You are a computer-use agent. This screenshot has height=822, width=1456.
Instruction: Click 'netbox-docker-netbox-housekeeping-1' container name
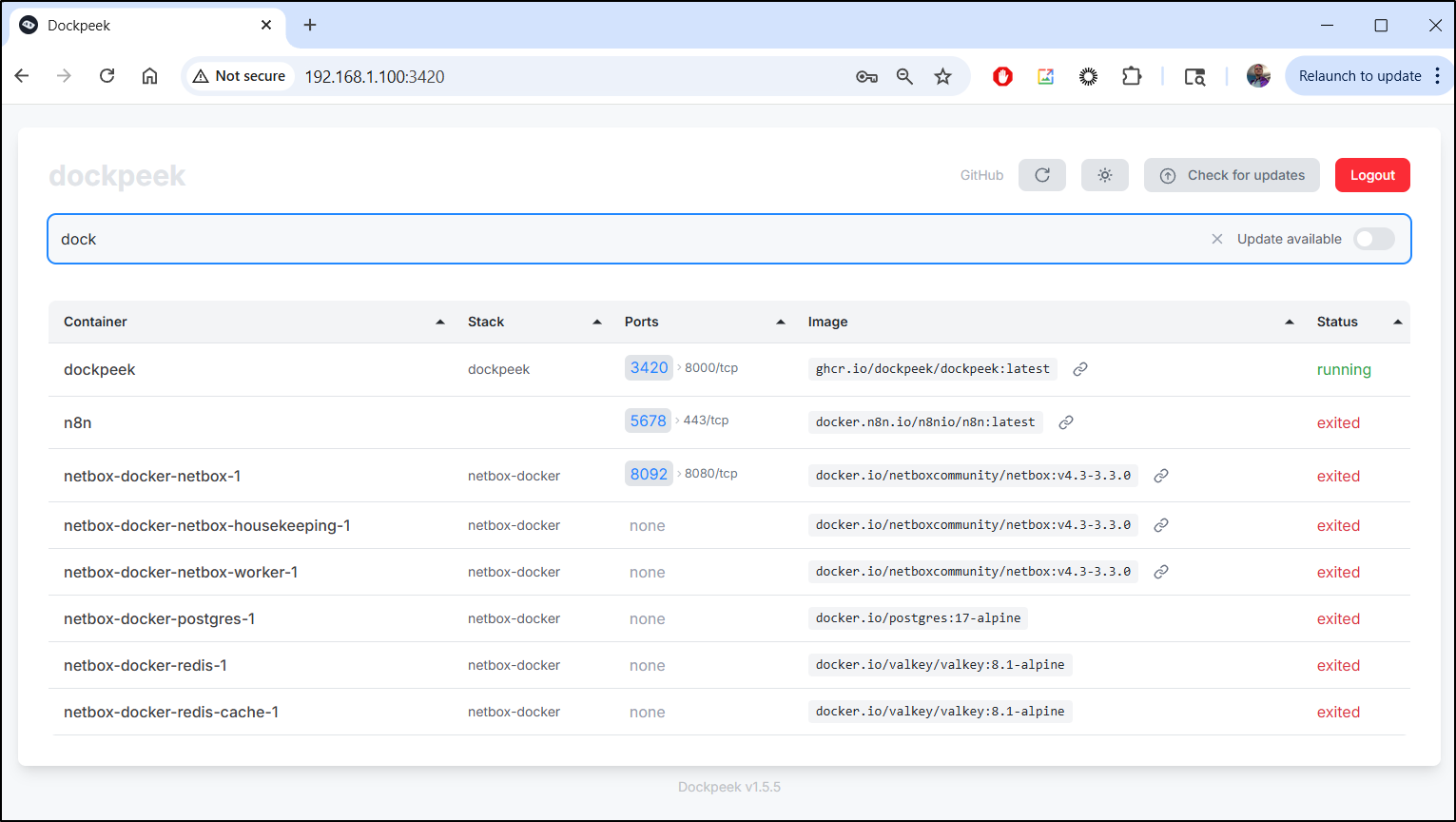(207, 525)
